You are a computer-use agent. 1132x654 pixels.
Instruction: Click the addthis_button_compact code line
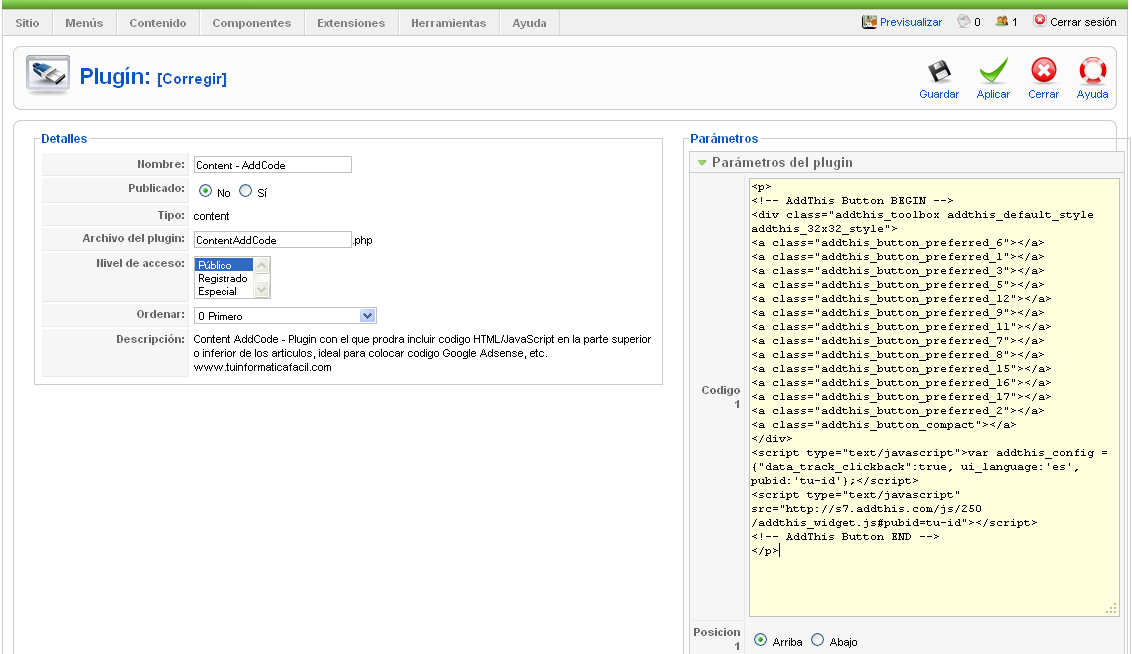(x=883, y=425)
